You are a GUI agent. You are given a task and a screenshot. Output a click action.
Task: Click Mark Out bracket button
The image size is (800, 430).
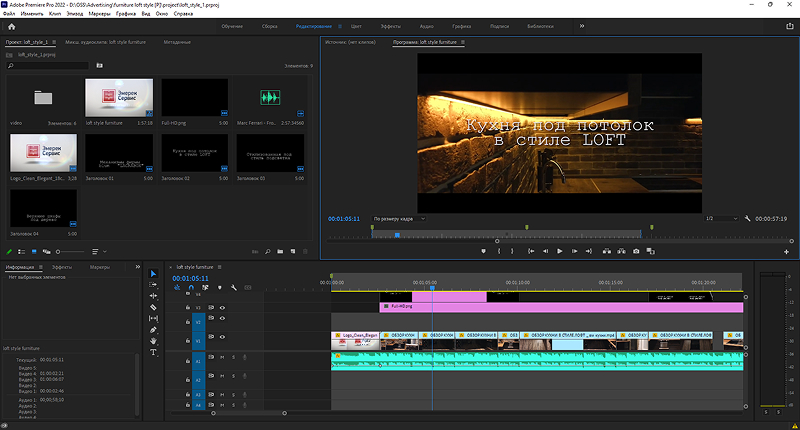tap(512, 251)
